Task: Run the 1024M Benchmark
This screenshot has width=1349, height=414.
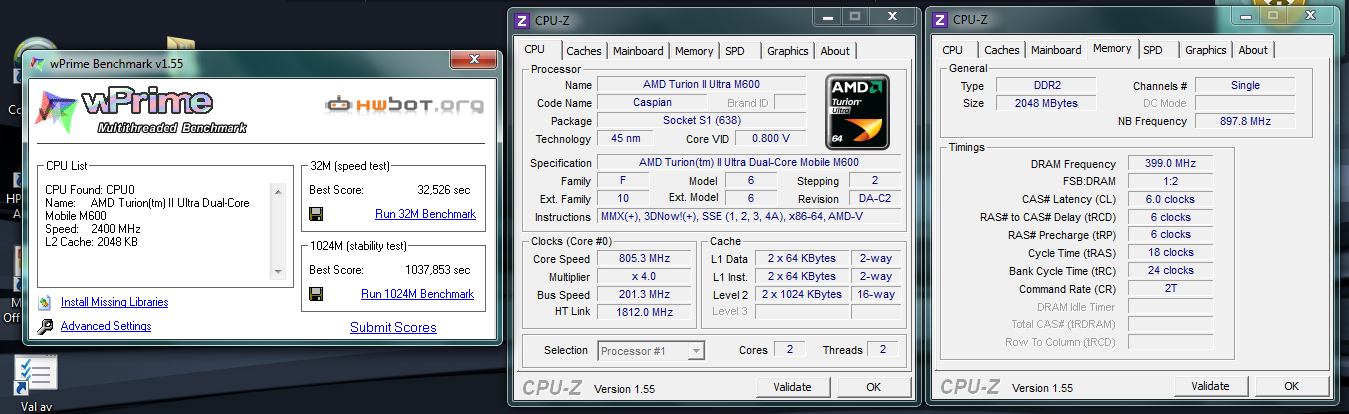Action: click(417, 294)
